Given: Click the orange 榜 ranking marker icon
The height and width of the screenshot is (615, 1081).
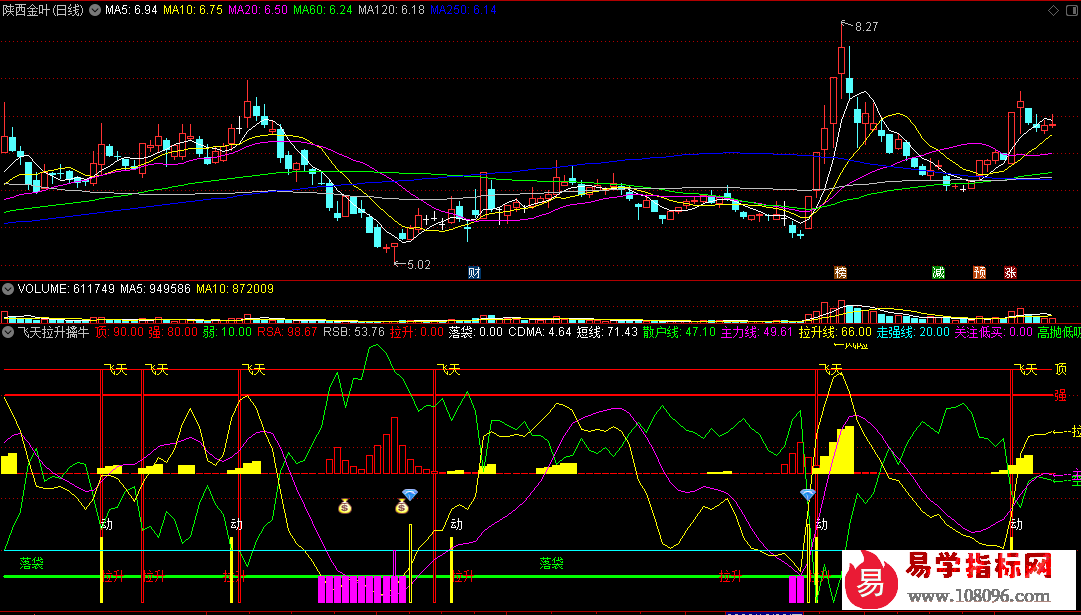Looking at the screenshot, I should [840, 272].
